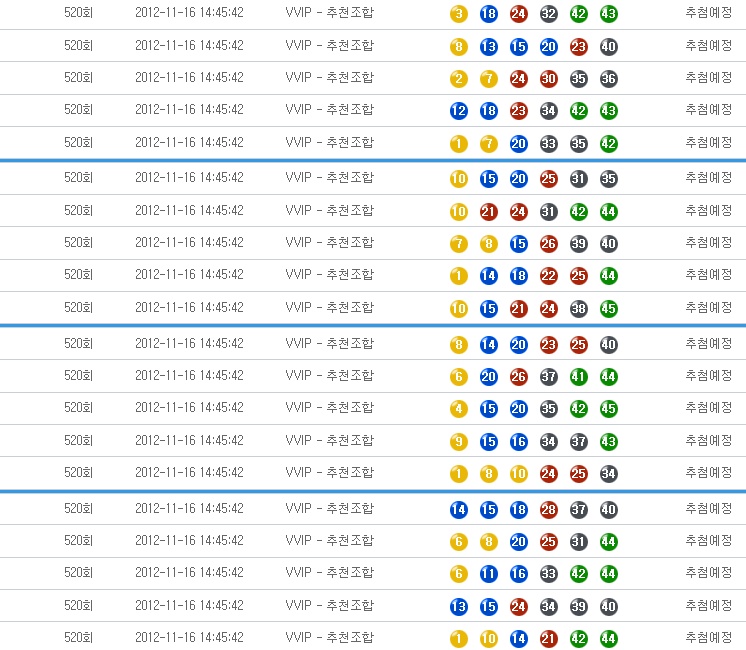
Task: Click 'VVIP - 추천조합' in the row with ball 9
Action: [x=329, y=440]
